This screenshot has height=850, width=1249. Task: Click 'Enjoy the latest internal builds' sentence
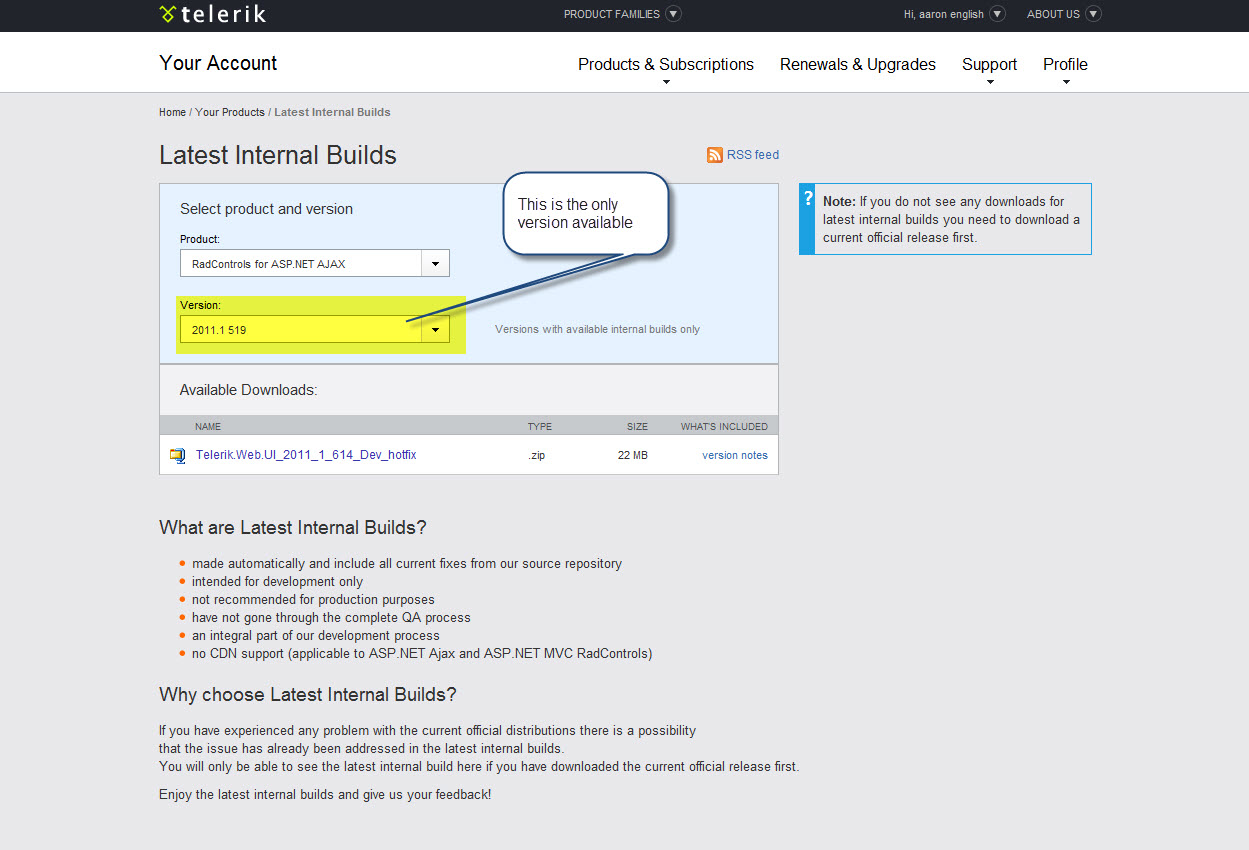pos(325,794)
